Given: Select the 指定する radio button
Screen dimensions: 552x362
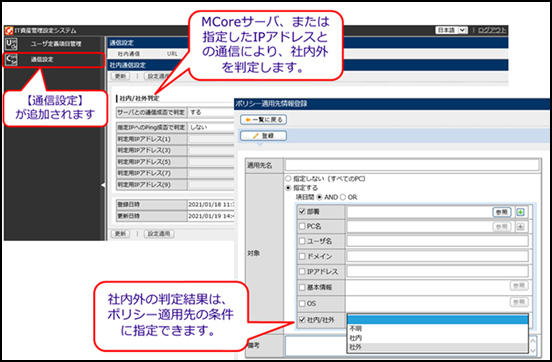Looking at the screenshot, I should pos(288,188).
